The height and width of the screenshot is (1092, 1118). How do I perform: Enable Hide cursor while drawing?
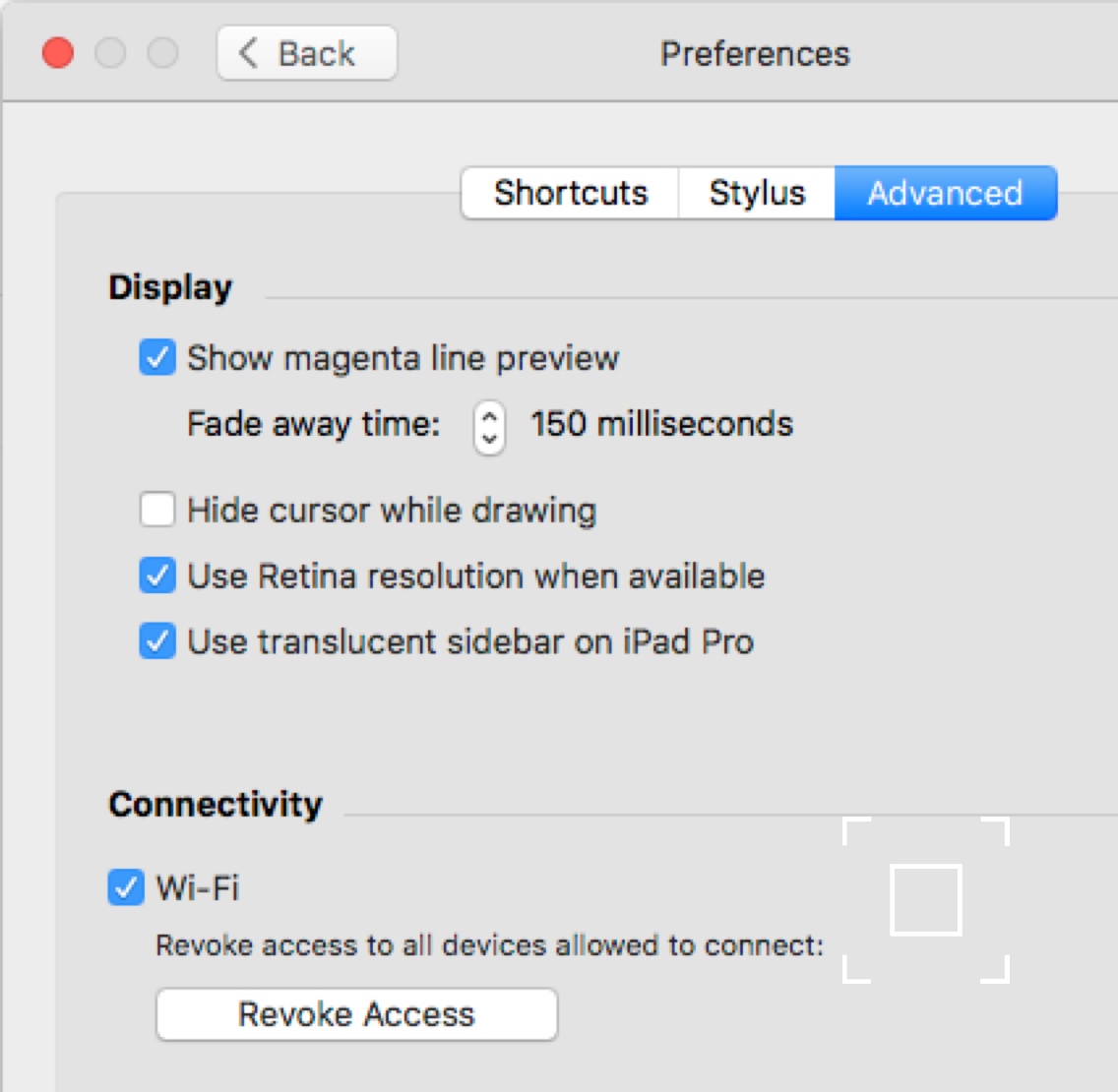(x=156, y=510)
